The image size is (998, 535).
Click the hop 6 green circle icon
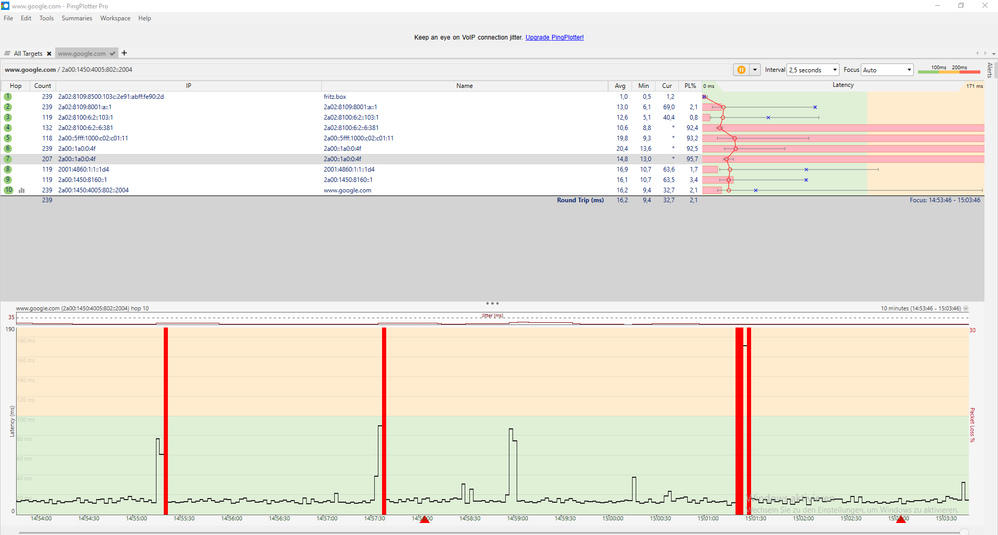point(8,148)
